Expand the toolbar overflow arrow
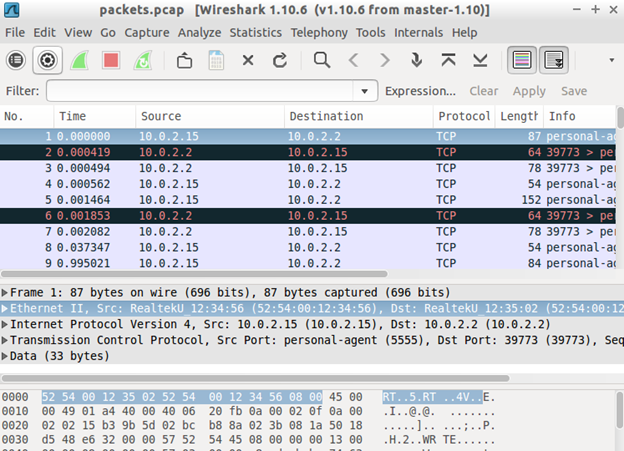624x451 pixels. click(611, 60)
